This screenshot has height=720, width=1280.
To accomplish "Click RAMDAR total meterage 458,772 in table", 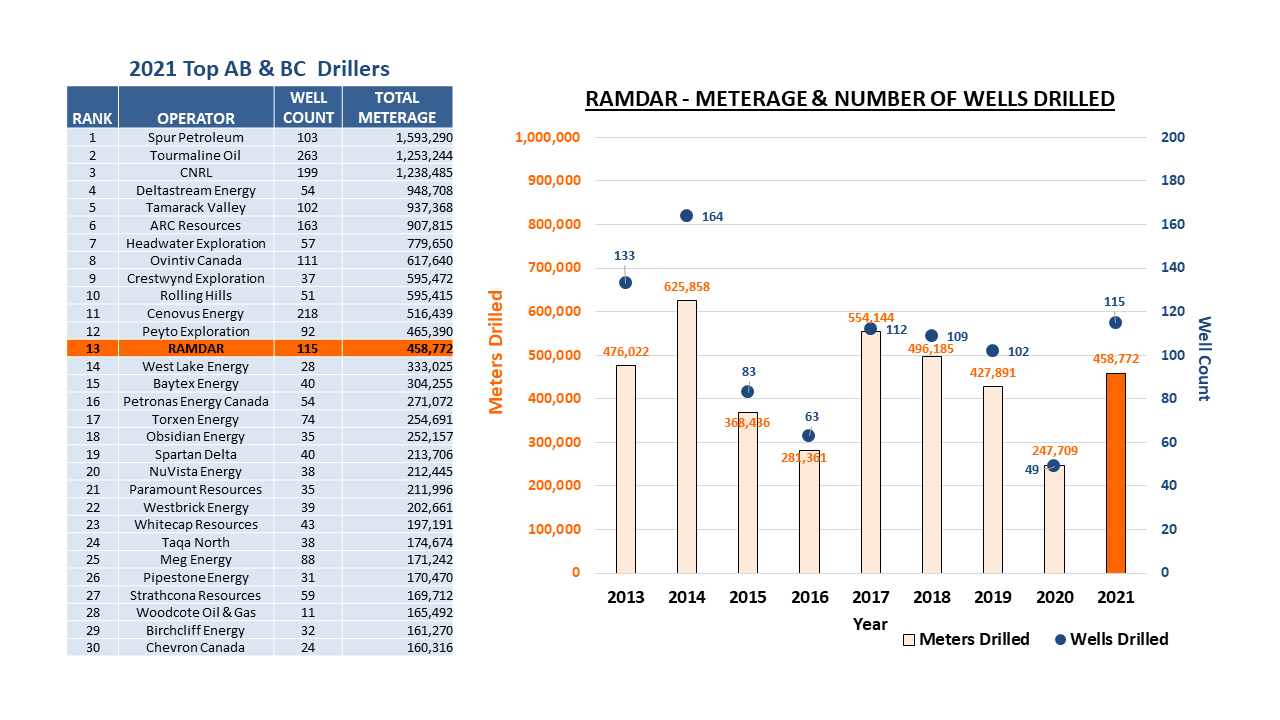I will pos(428,349).
